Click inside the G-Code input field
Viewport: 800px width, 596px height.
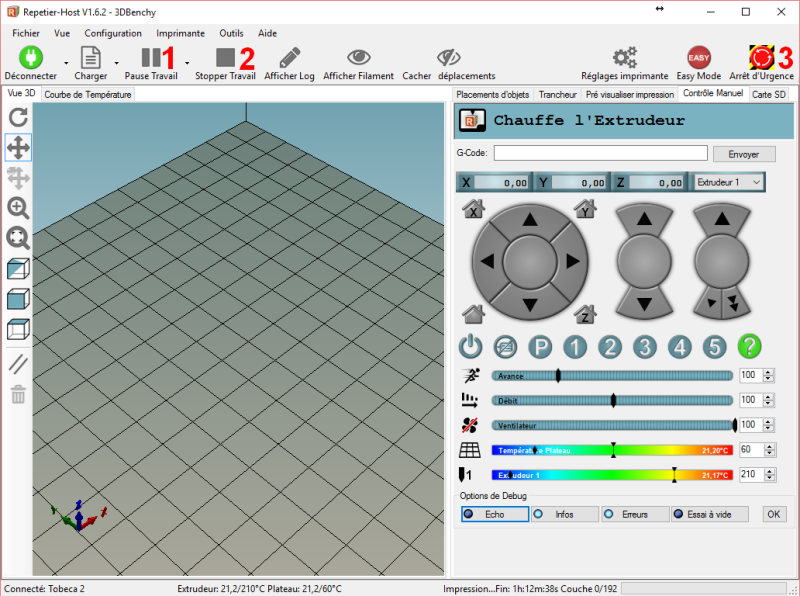pos(600,152)
